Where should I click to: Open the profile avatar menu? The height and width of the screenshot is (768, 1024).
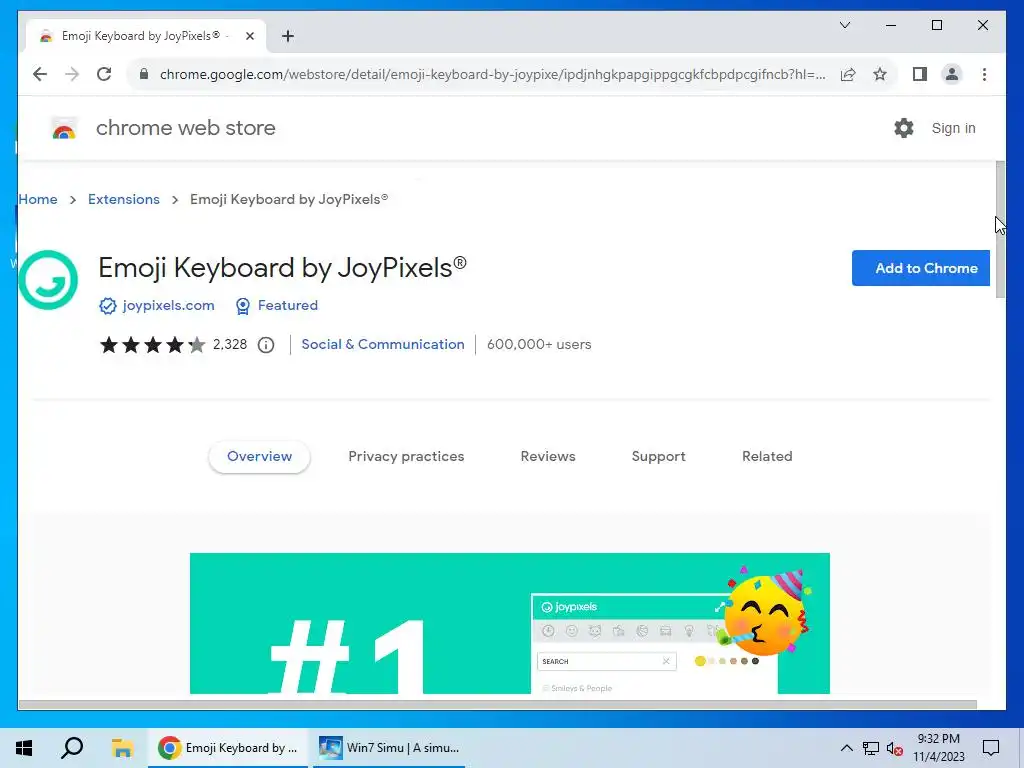[x=952, y=74]
